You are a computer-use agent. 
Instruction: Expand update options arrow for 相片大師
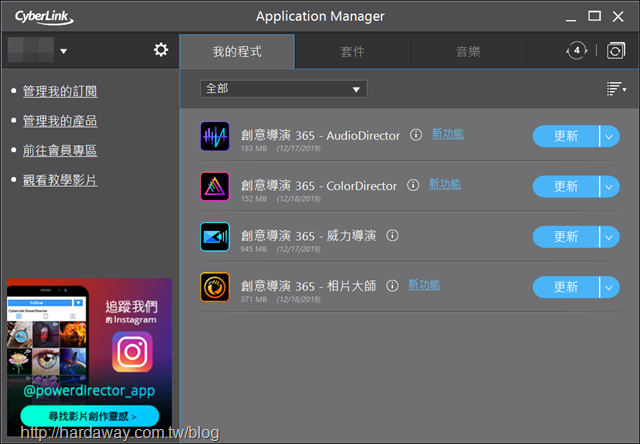click(x=609, y=287)
